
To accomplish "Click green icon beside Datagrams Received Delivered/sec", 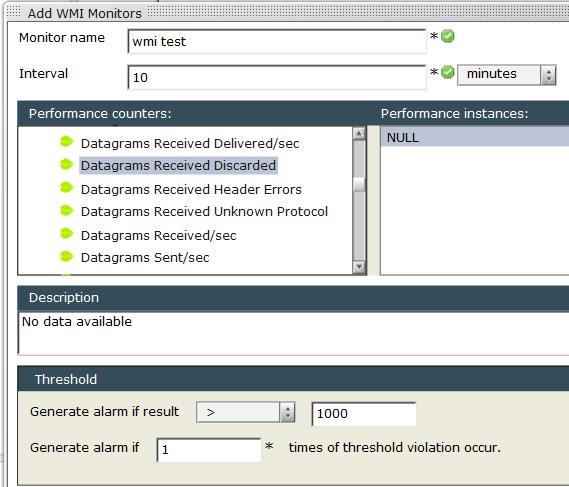I will [x=66, y=142].
